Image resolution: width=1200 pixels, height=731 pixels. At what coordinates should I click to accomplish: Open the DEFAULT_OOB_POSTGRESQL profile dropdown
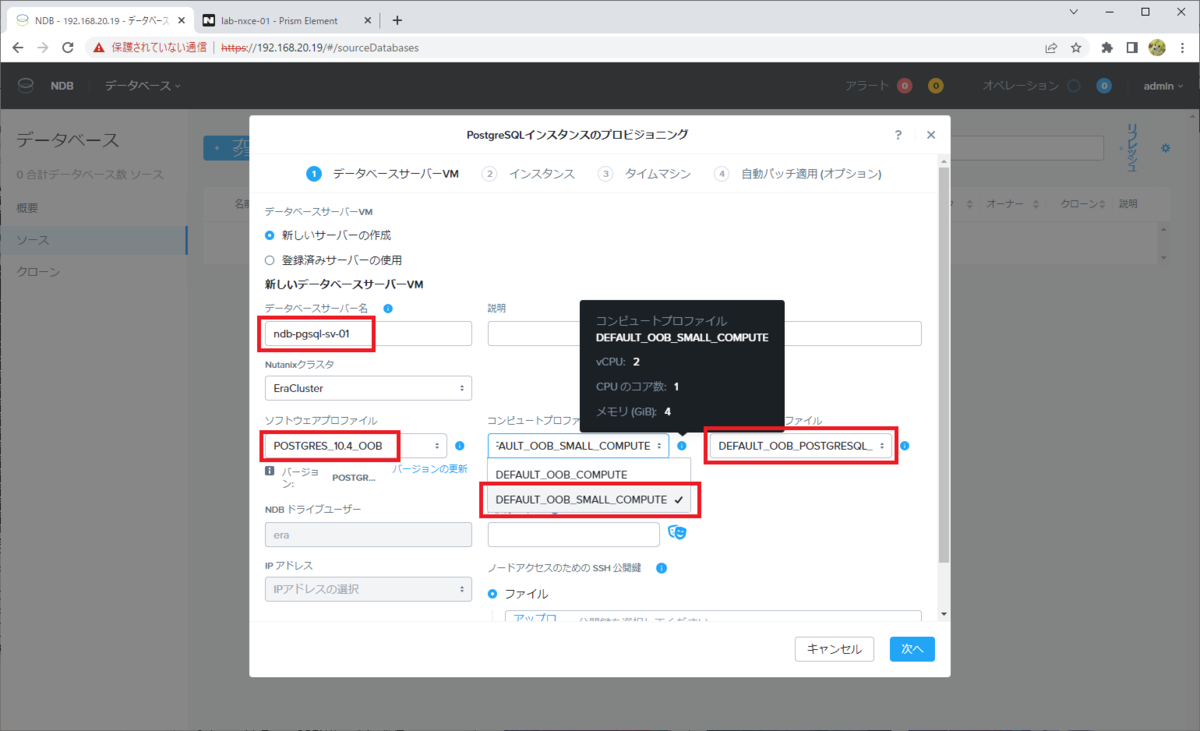(x=801, y=446)
